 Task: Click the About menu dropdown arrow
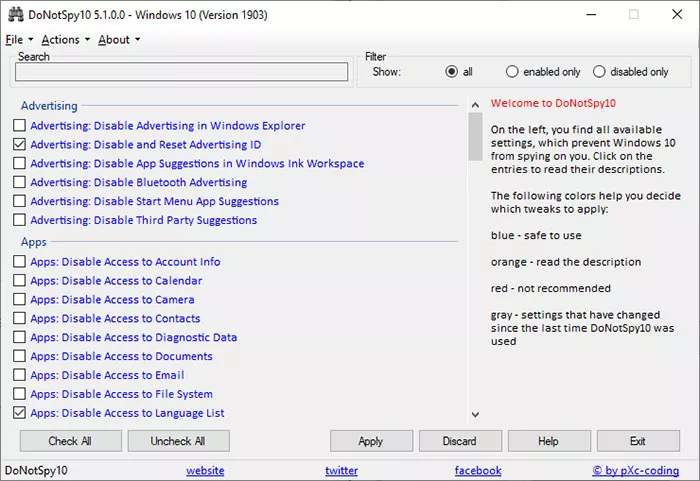point(138,40)
